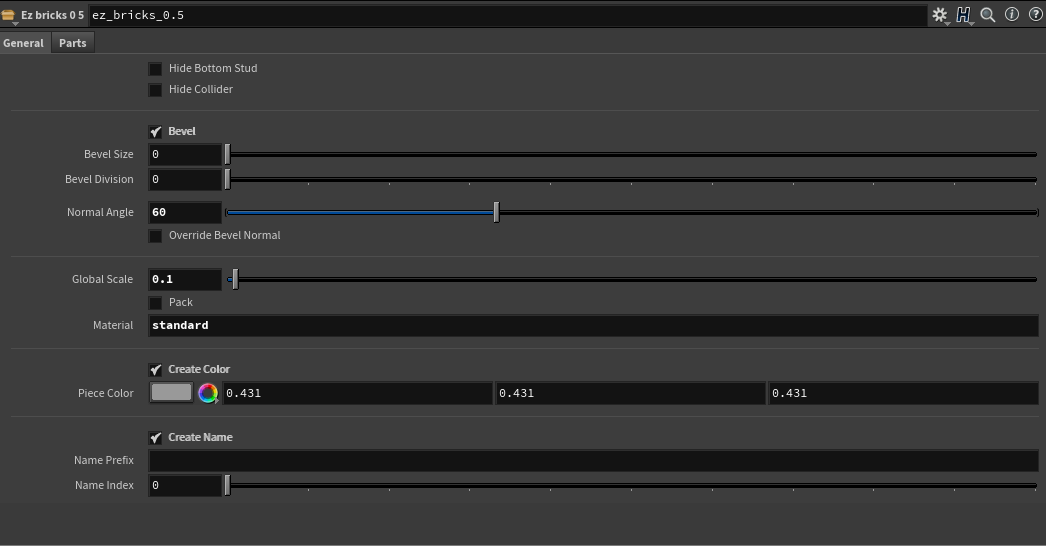Click the Name Index label

(104, 485)
